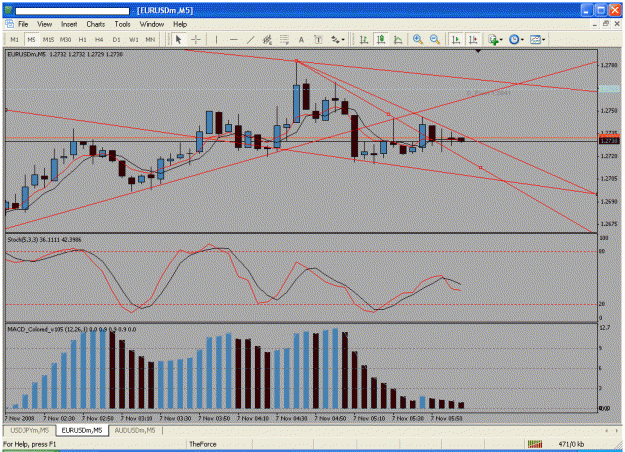Viewport: 625px width, 452px height.
Task: Open the View menu
Action: click(x=45, y=24)
